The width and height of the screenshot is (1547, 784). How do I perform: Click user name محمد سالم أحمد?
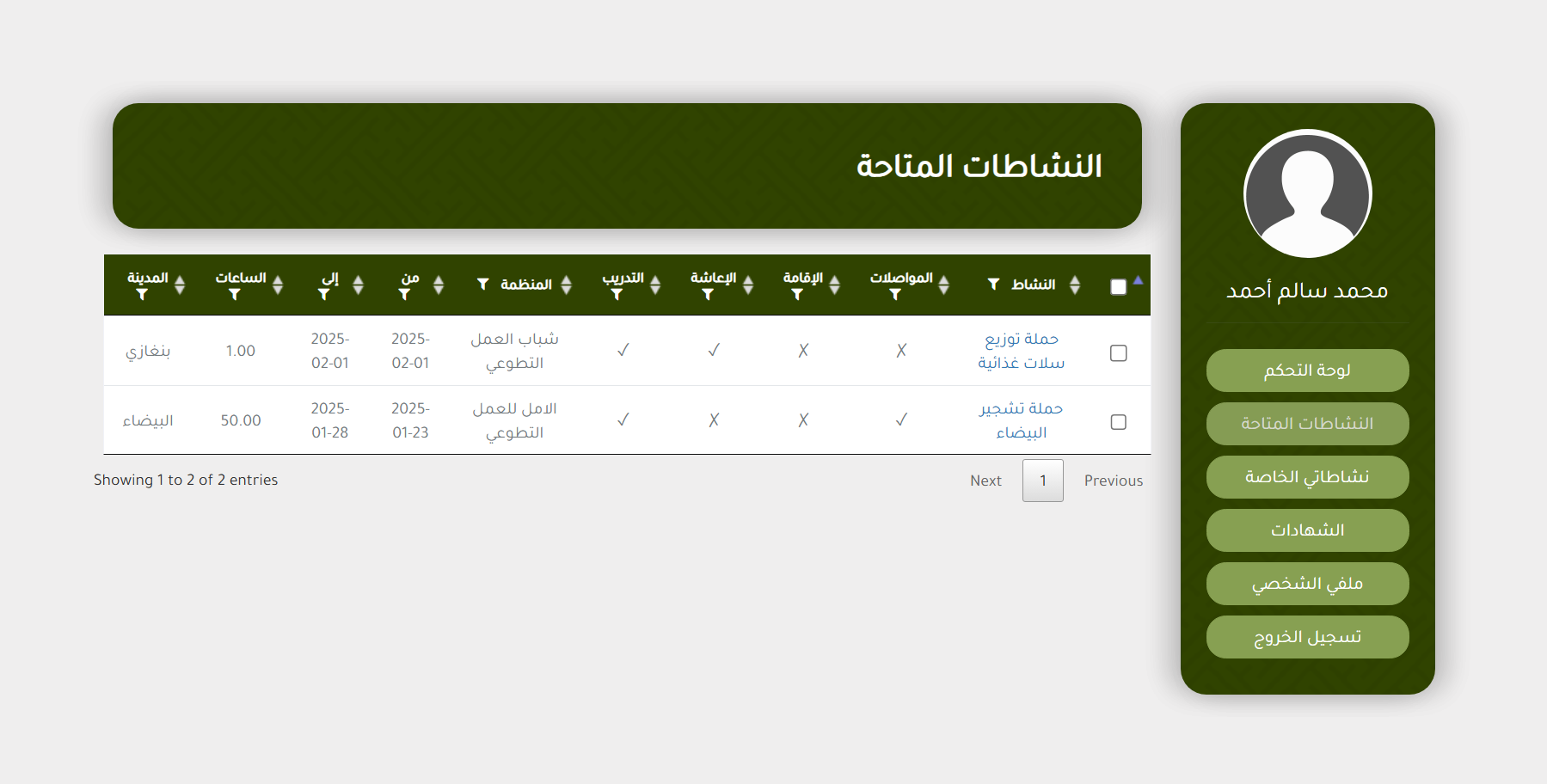(x=1307, y=291)
